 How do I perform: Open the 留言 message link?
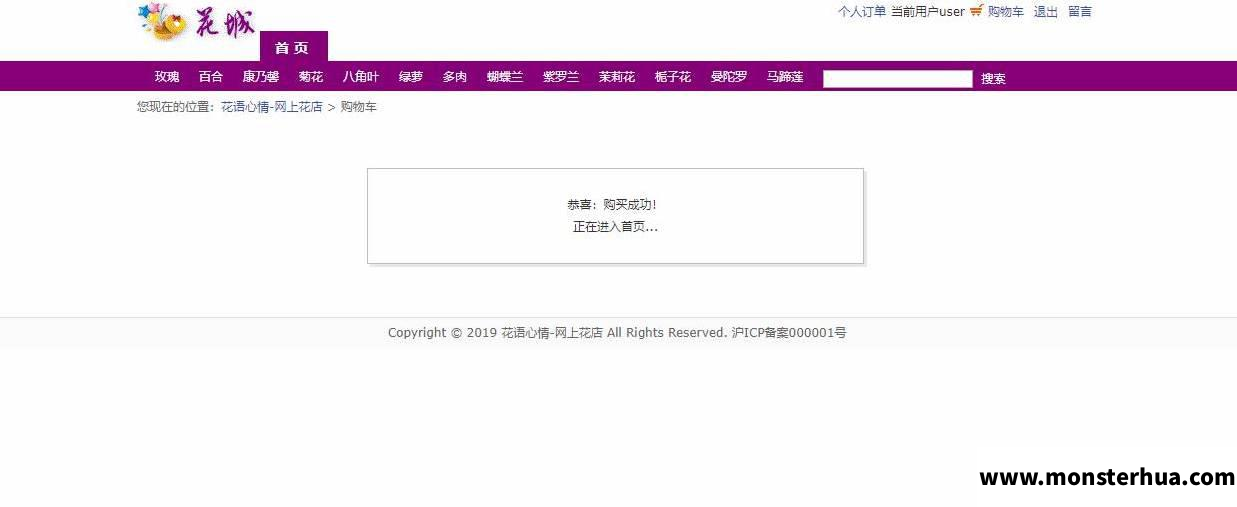pyautogui.click(x=1080, y=12)
